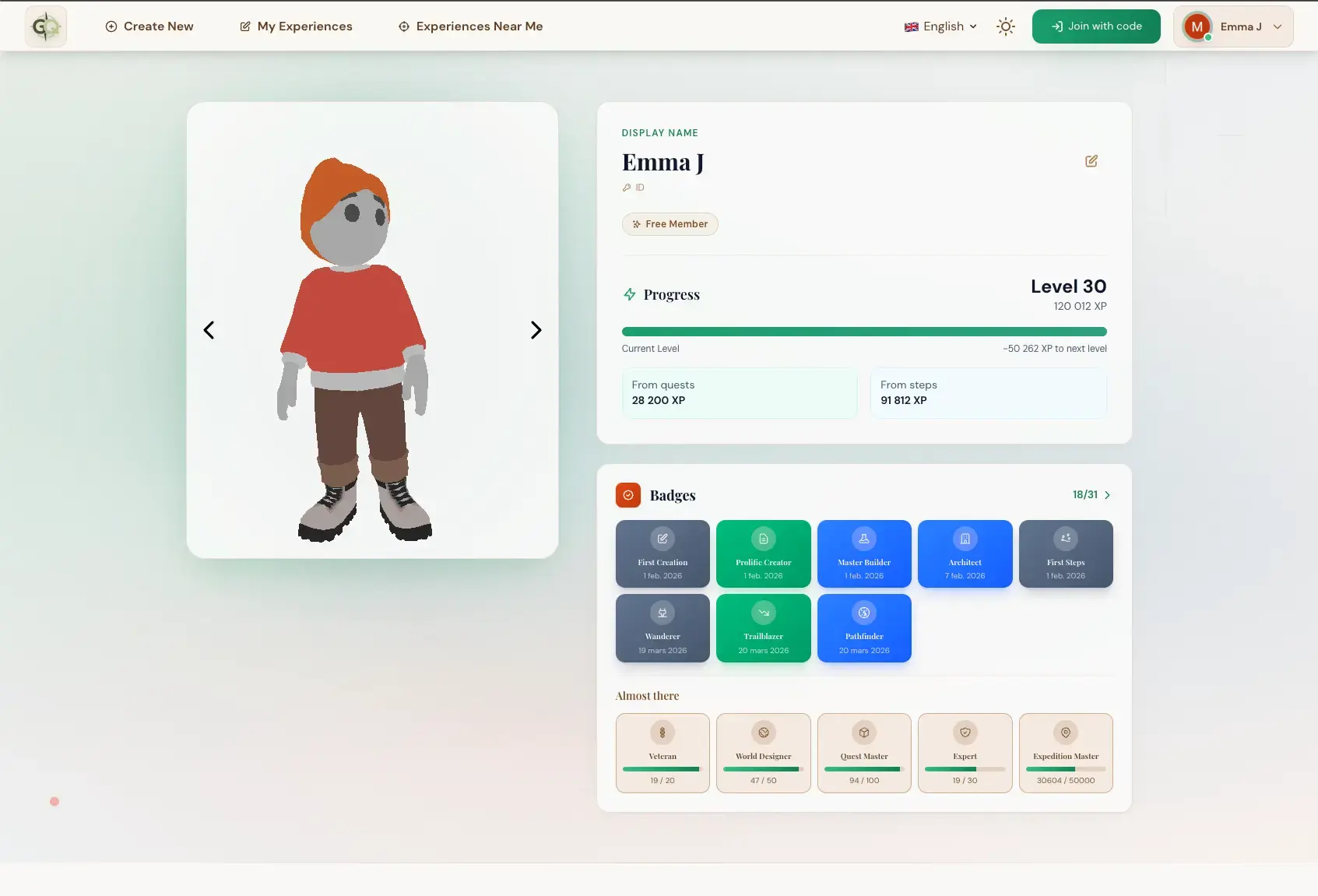Click the Wanderer badge icon
The width and height of the screenshot is (1318, 896).
pyautogui.click(x=663, y=613)
